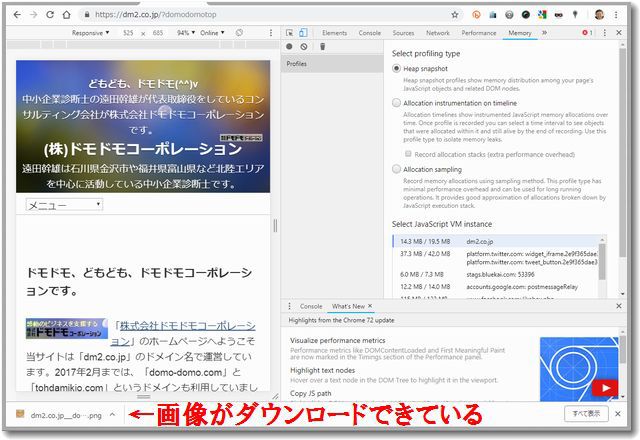Click the first extension icon after the star

pos(476,15)
